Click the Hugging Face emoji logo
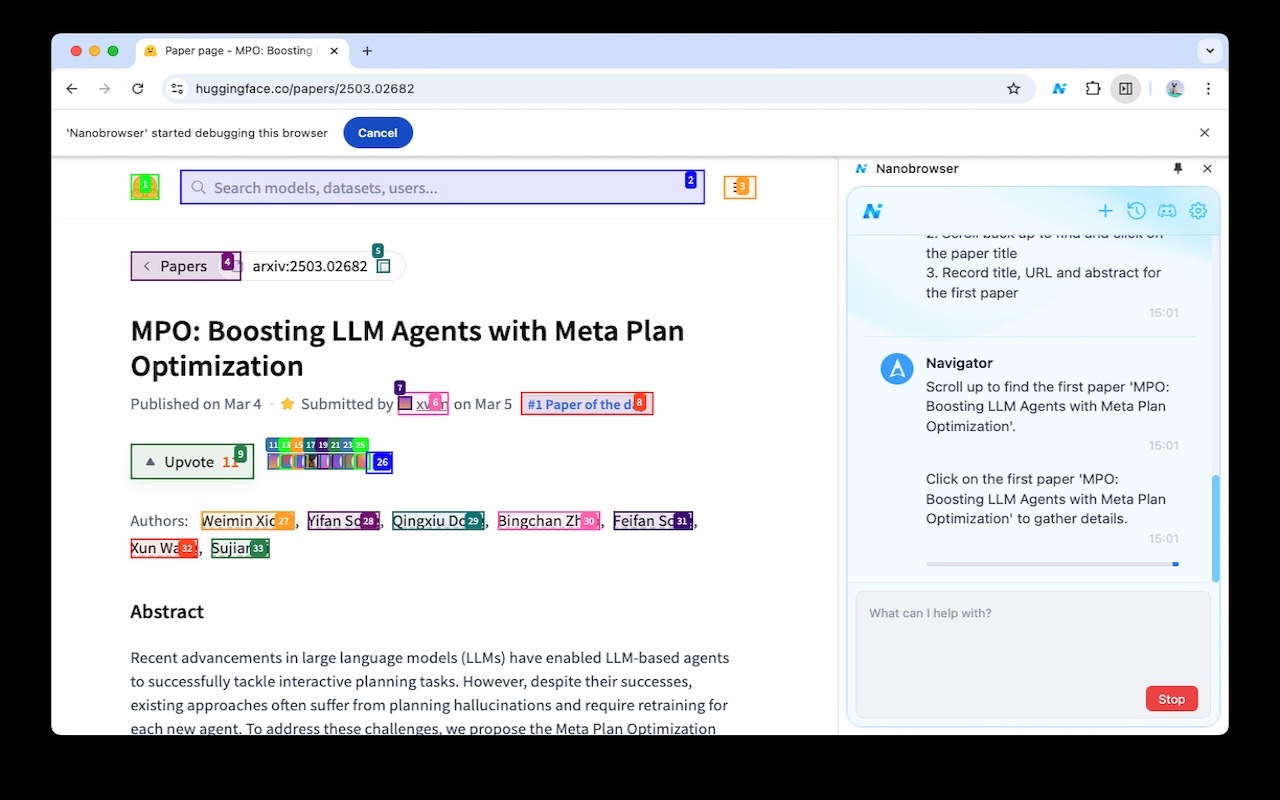 click(145, 187)
